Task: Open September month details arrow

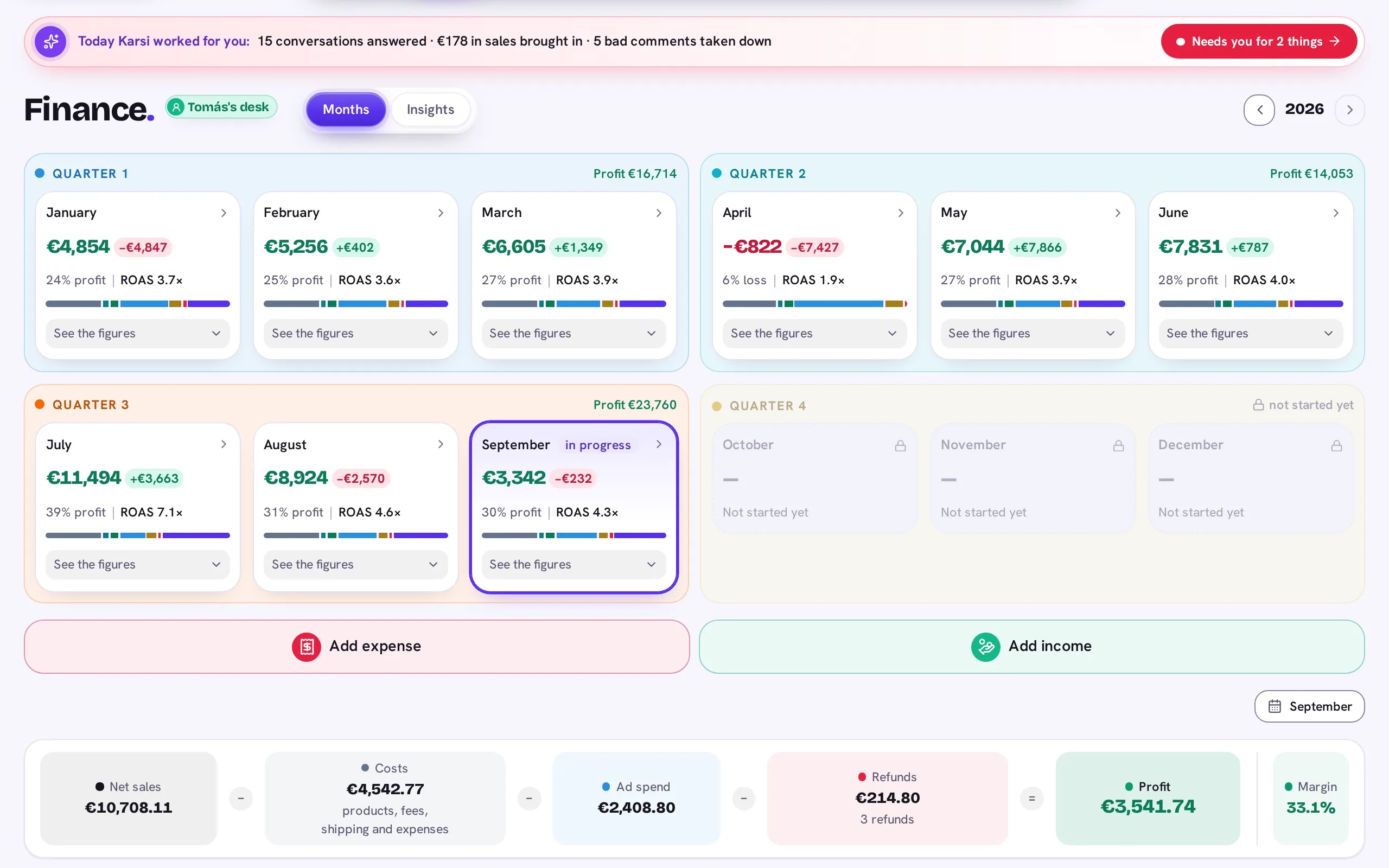Action: 659,444
